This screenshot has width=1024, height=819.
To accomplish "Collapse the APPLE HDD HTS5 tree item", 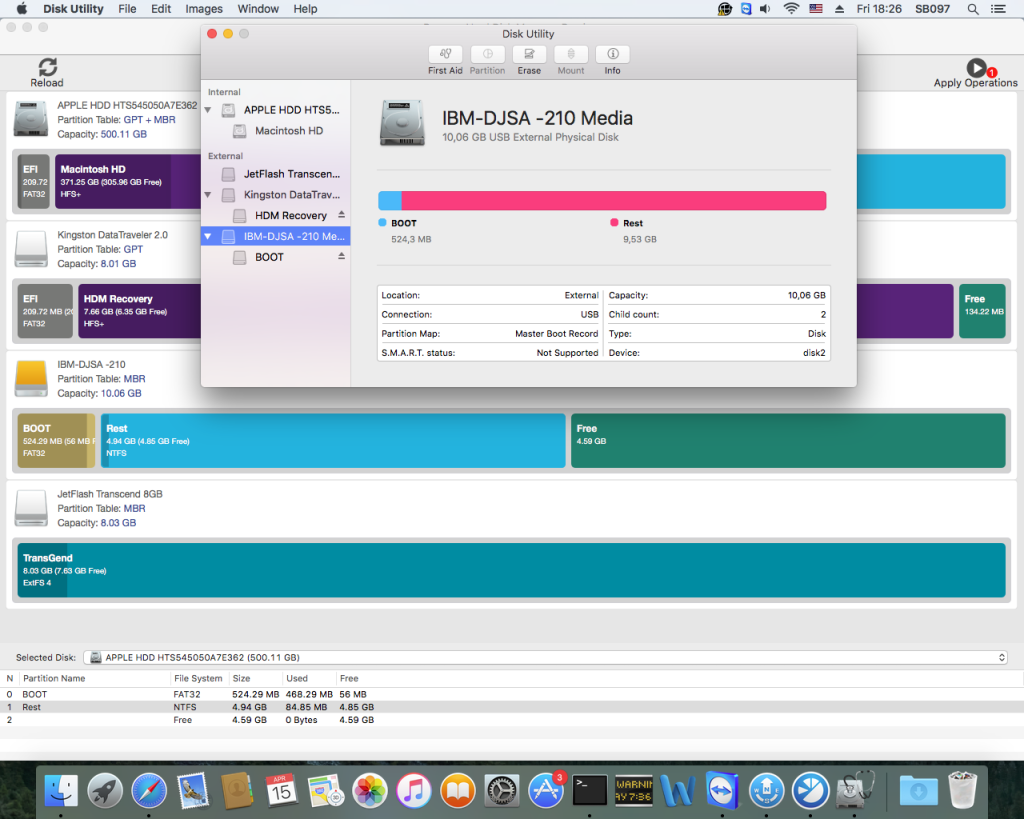I will 208,110.
